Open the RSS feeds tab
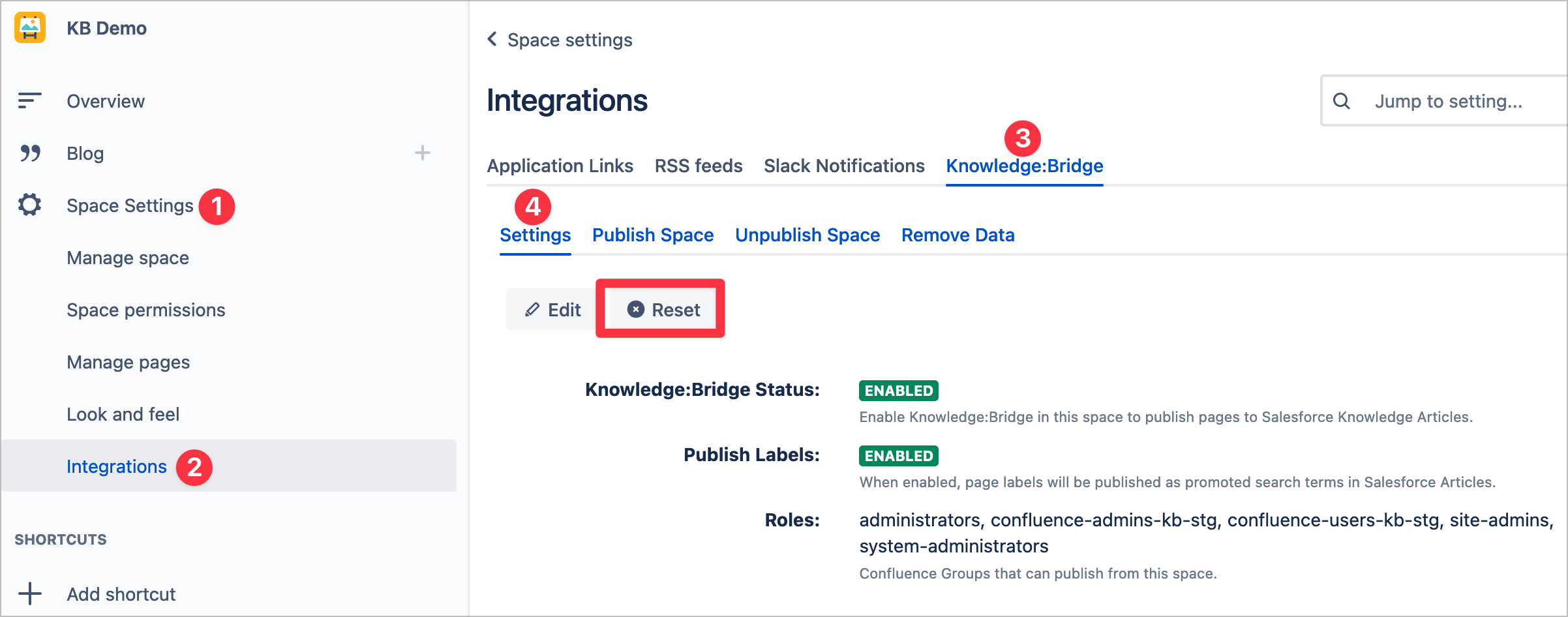The image size is (1568, 617). point(698,166)
